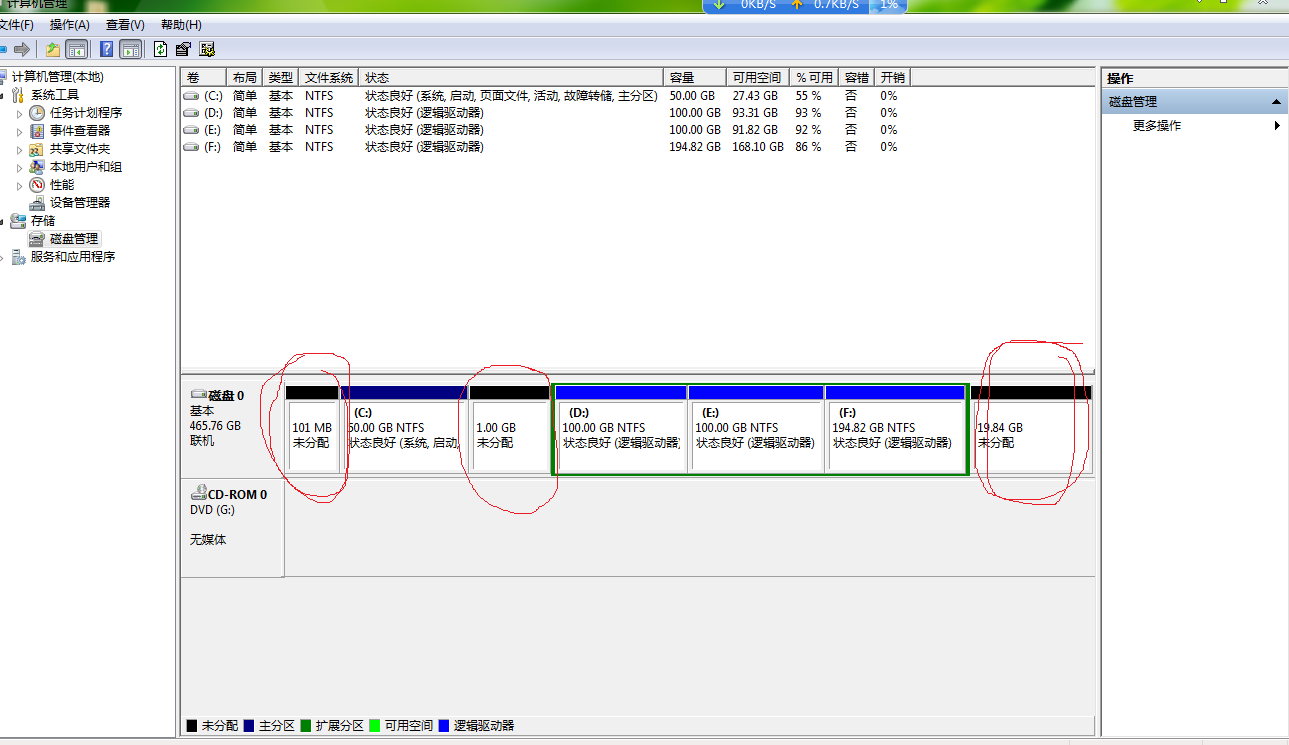Expand the 任务计划程序 tree node
The image size is (1289, 745).
19,113
